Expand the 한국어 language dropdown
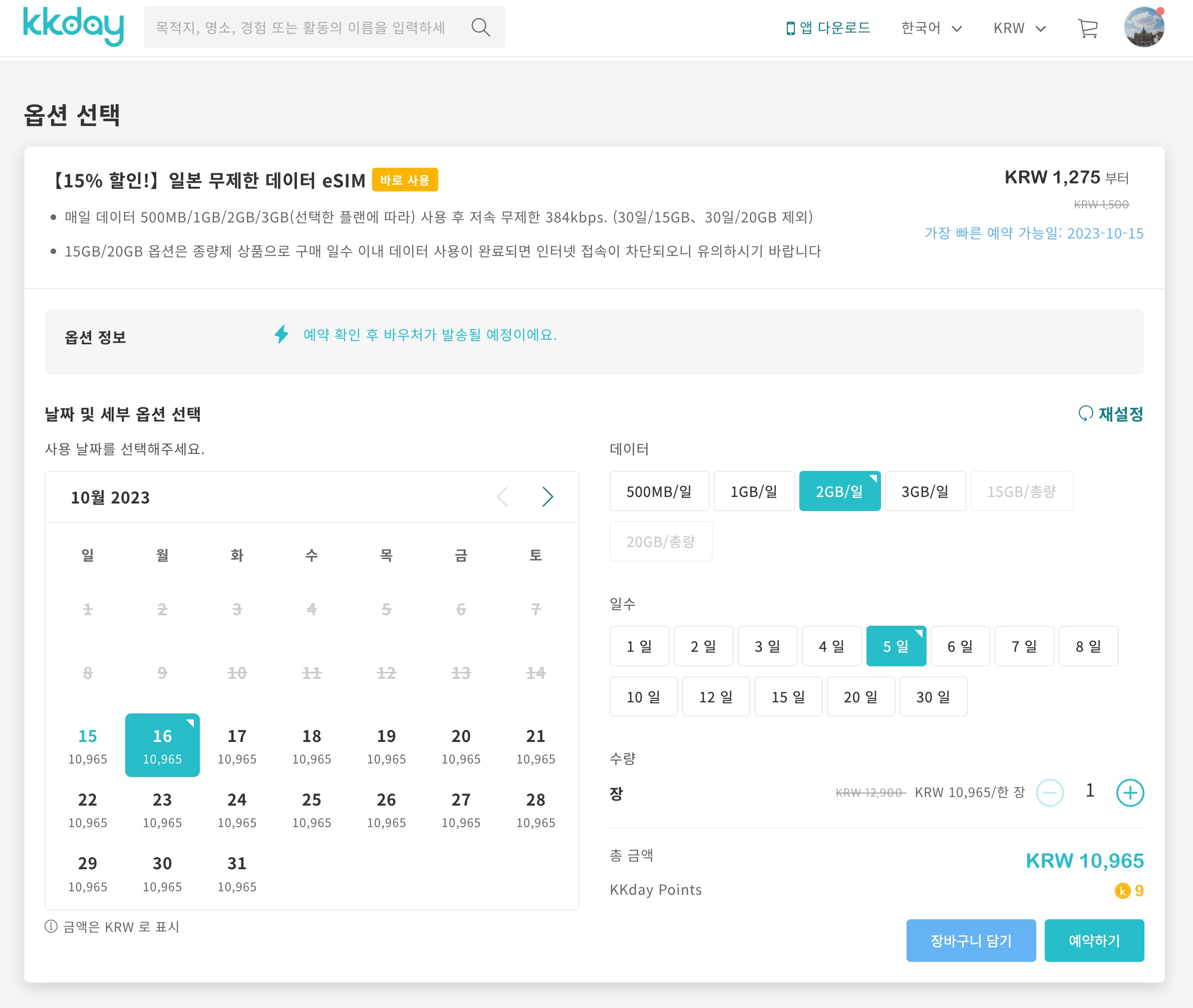Screen dimensions: 1193x1008 932,28
